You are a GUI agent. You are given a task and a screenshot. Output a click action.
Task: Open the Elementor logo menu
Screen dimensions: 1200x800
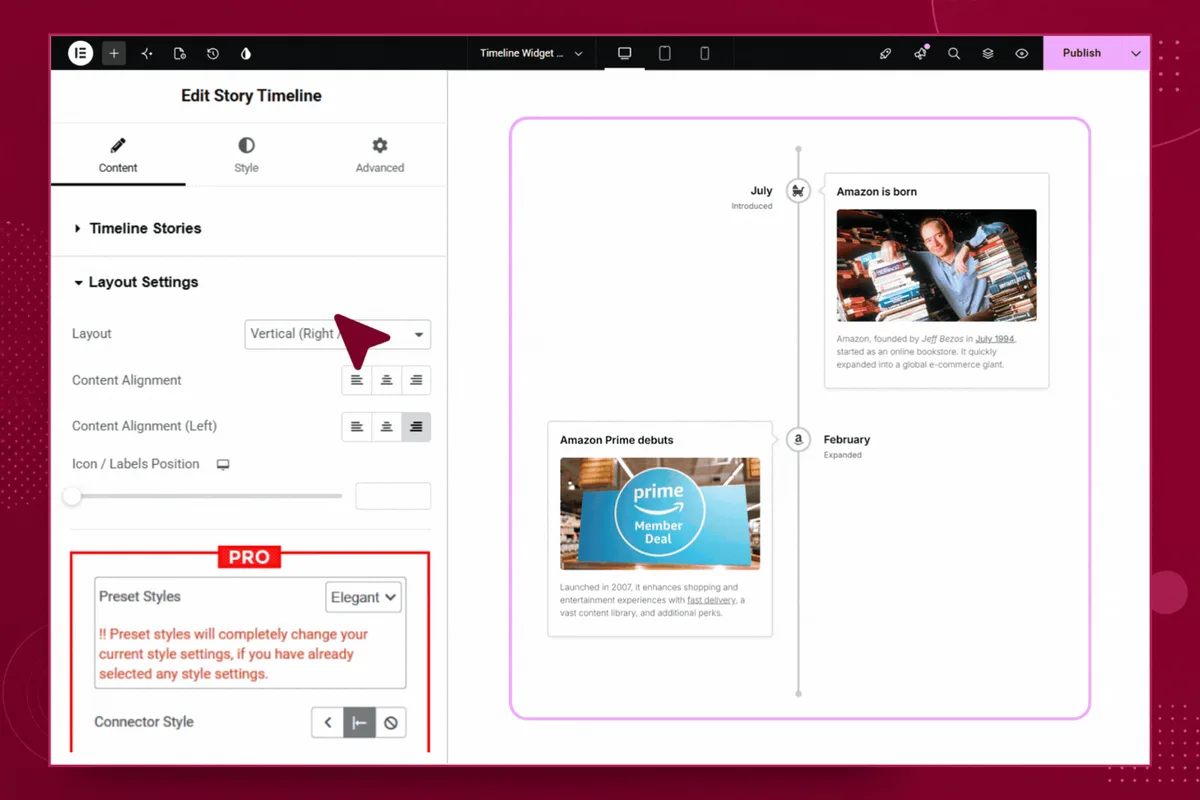tap(80, 53)
